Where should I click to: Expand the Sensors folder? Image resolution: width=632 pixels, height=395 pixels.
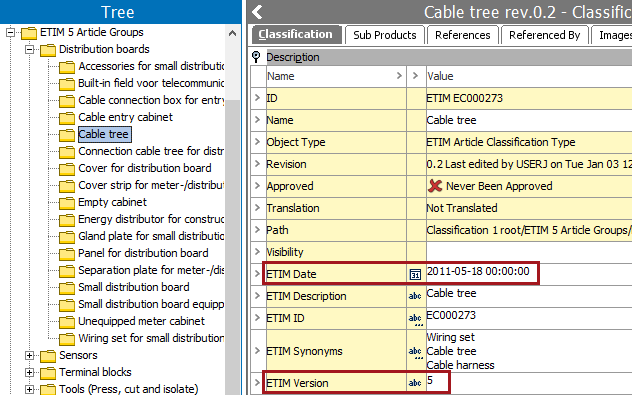pyautogui.click(x=29, y=355)
